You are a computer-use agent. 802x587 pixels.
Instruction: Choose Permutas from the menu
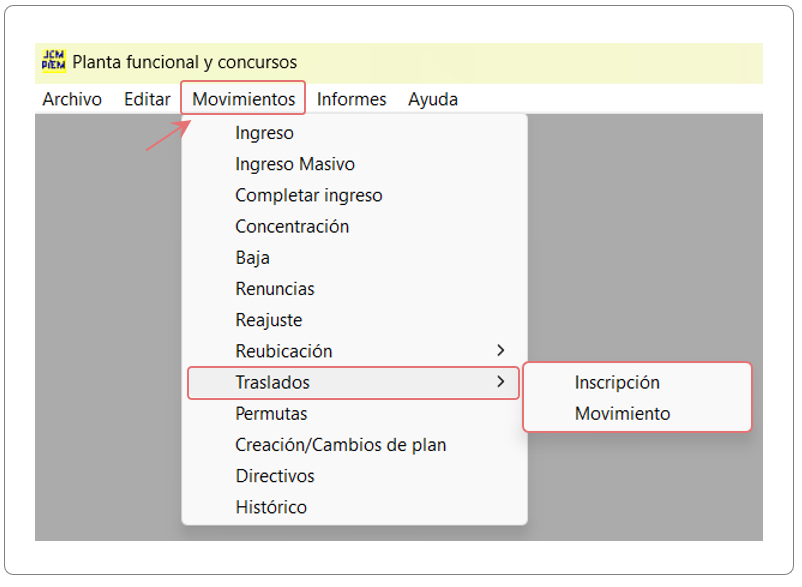354,414
